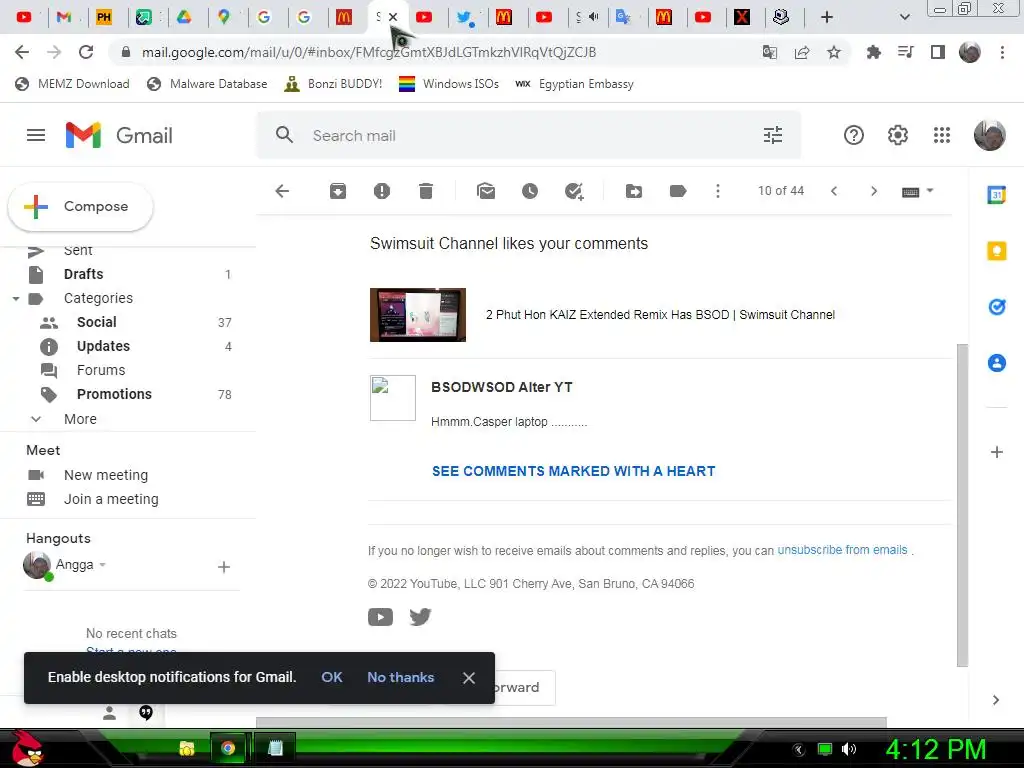1024x768 pixels.
Task: Click Chrome icon in taskbar
Action: tap(228, 748)
